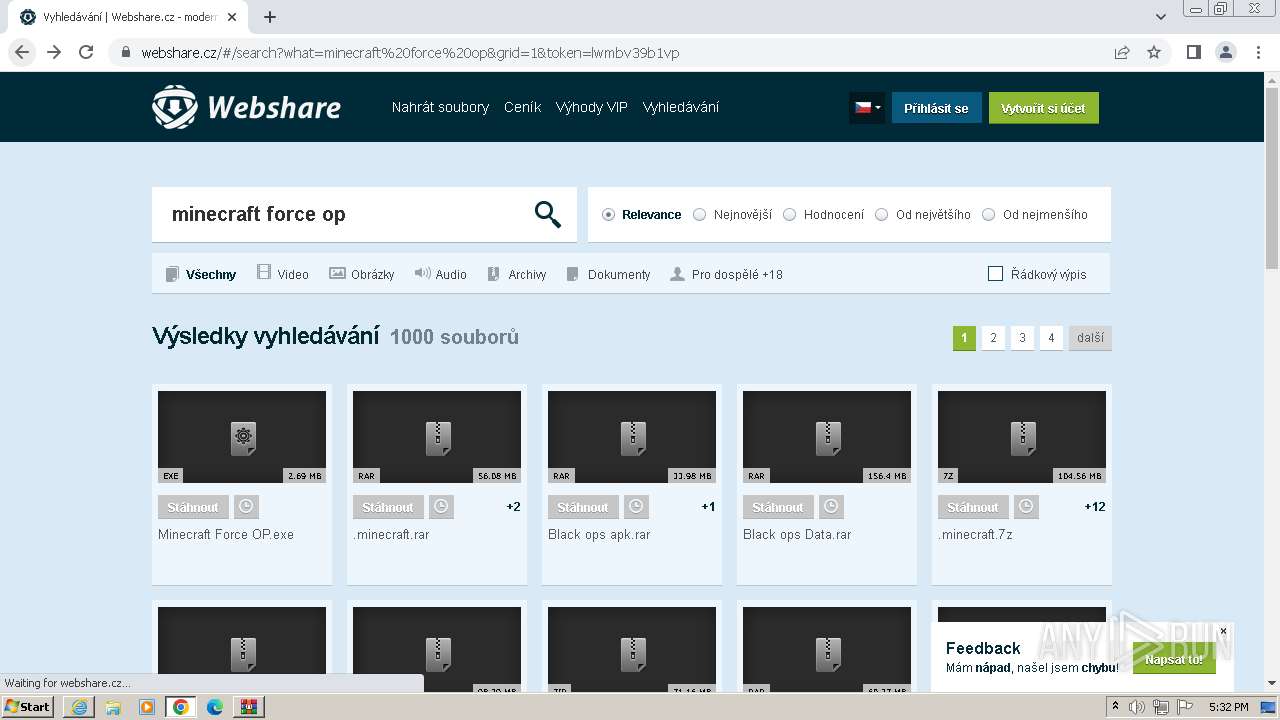Click the Black ops Data.rar file name

[x=797, y=534]
